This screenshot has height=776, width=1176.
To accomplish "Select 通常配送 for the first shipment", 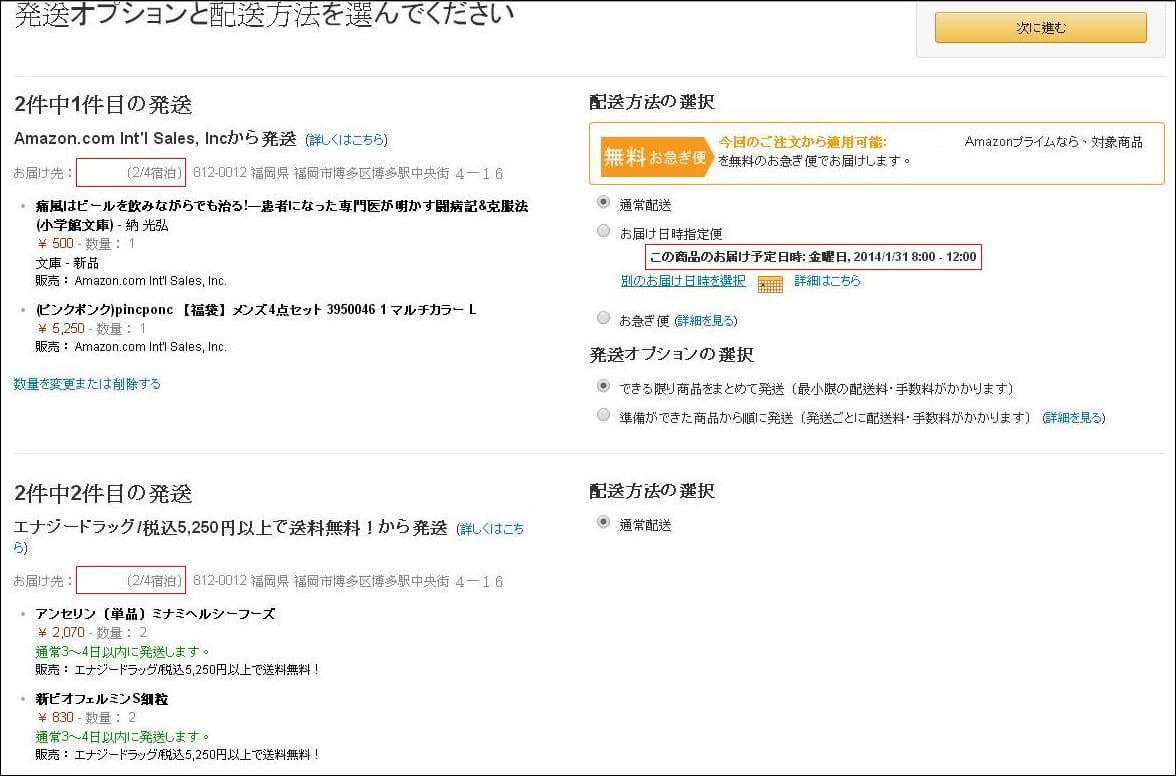I will [603, 202].
